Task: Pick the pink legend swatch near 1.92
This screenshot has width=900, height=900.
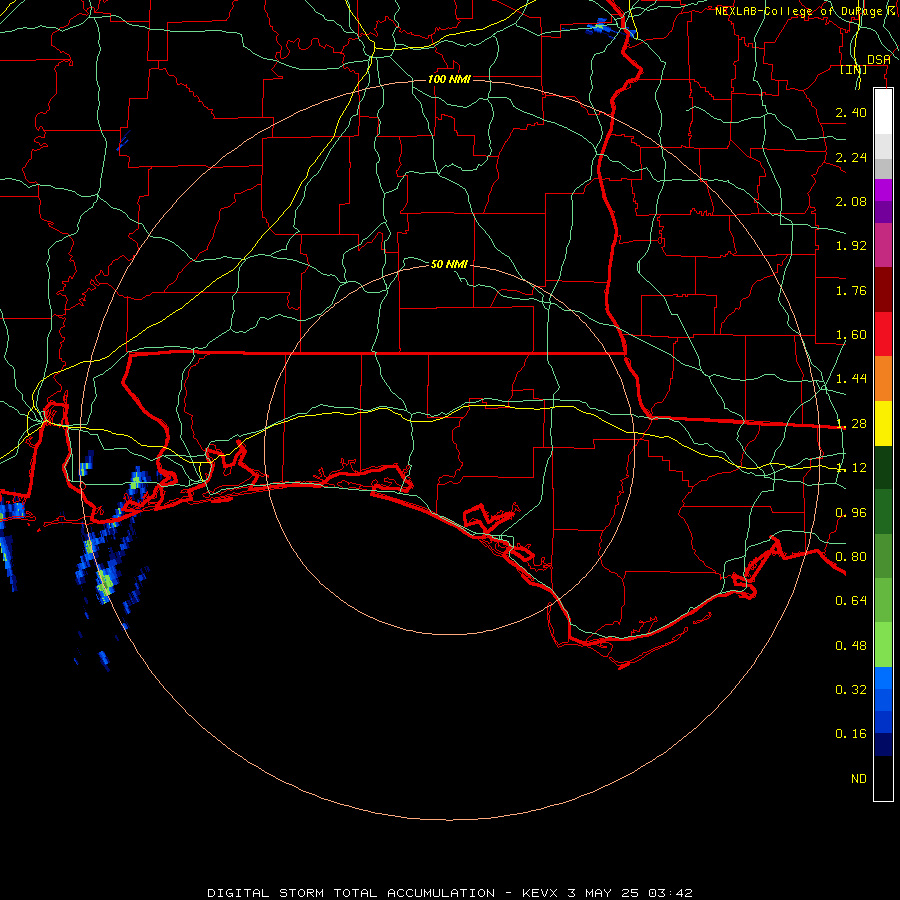Action: click(x=883, y=245)
